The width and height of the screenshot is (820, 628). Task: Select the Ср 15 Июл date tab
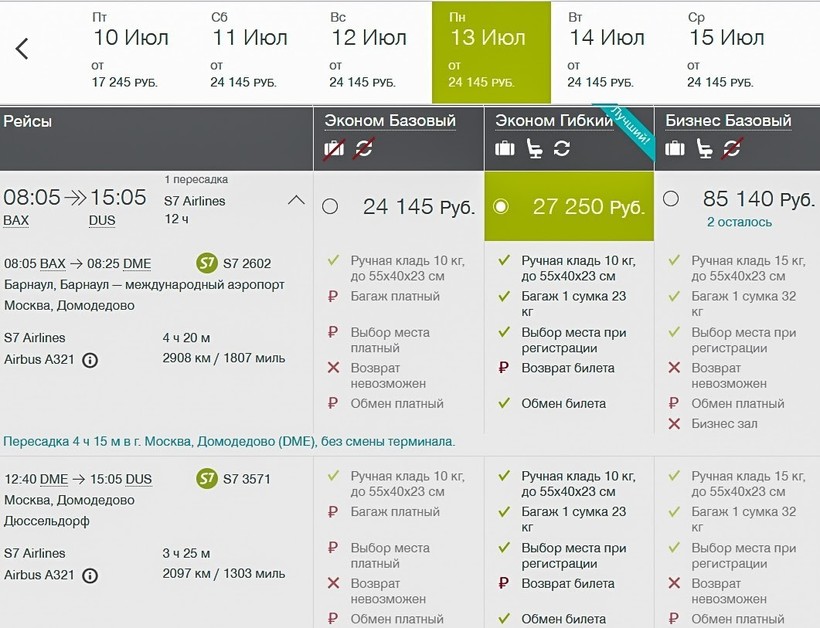727,52
